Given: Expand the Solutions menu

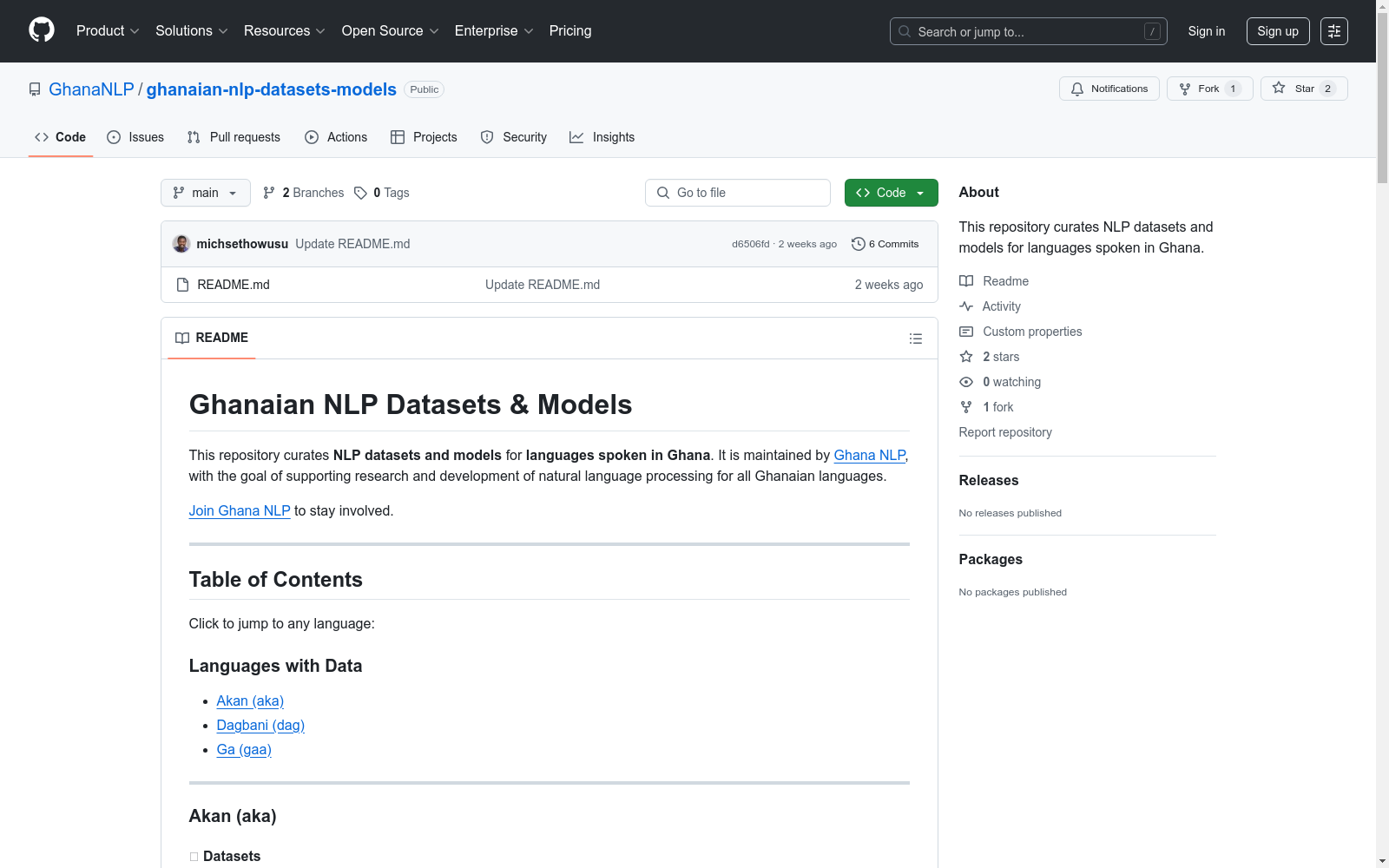Looking at the screenshot, I should click(192, 31).
